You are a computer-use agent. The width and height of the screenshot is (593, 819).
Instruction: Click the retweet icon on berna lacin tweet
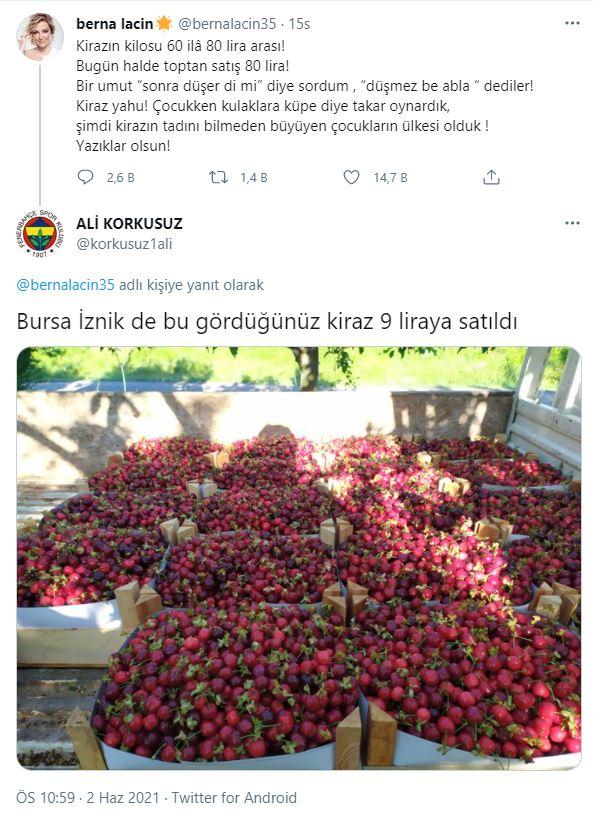point(218,178)
